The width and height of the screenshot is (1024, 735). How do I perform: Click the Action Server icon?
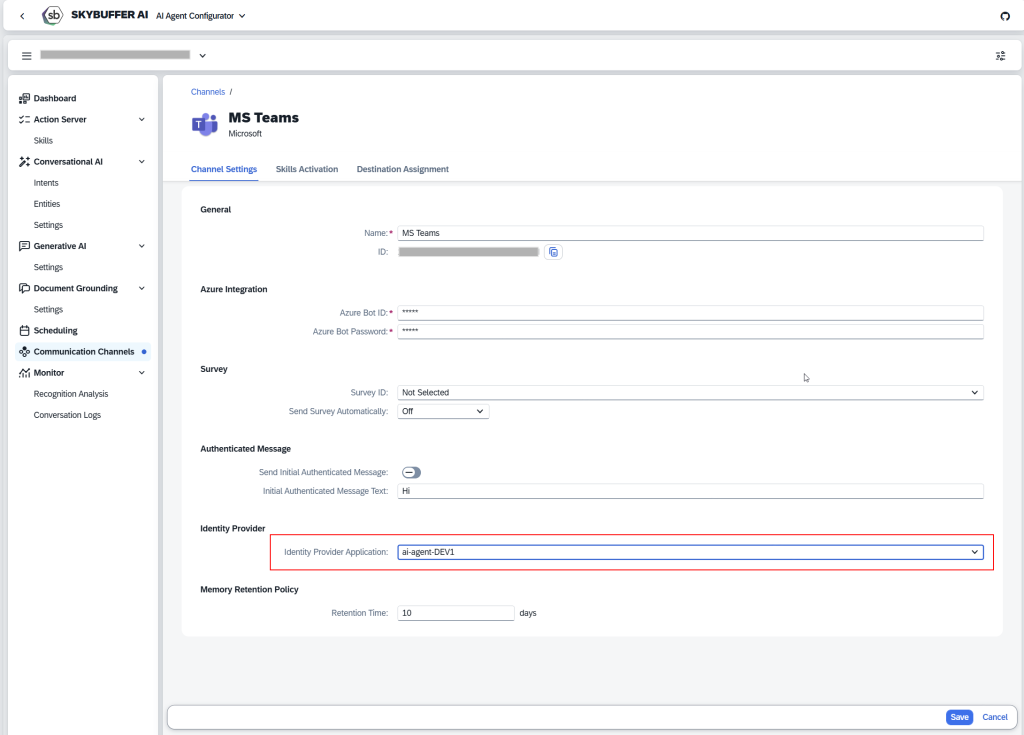[24, 120]
